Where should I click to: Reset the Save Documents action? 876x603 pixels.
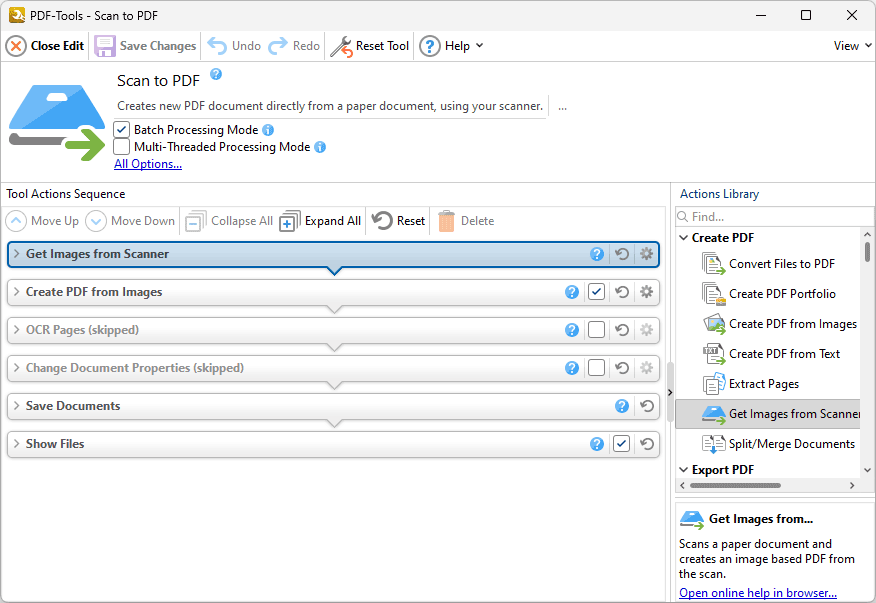pos(647,406)
